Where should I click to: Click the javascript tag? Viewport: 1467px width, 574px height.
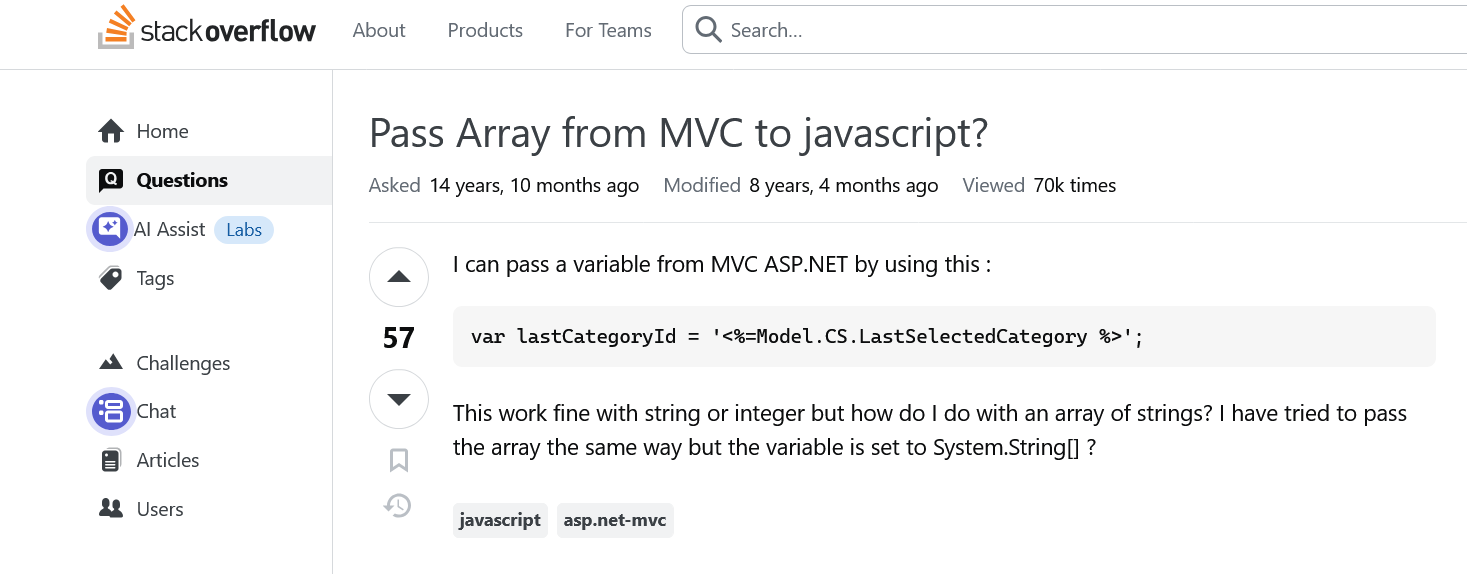tap(500, 520)
